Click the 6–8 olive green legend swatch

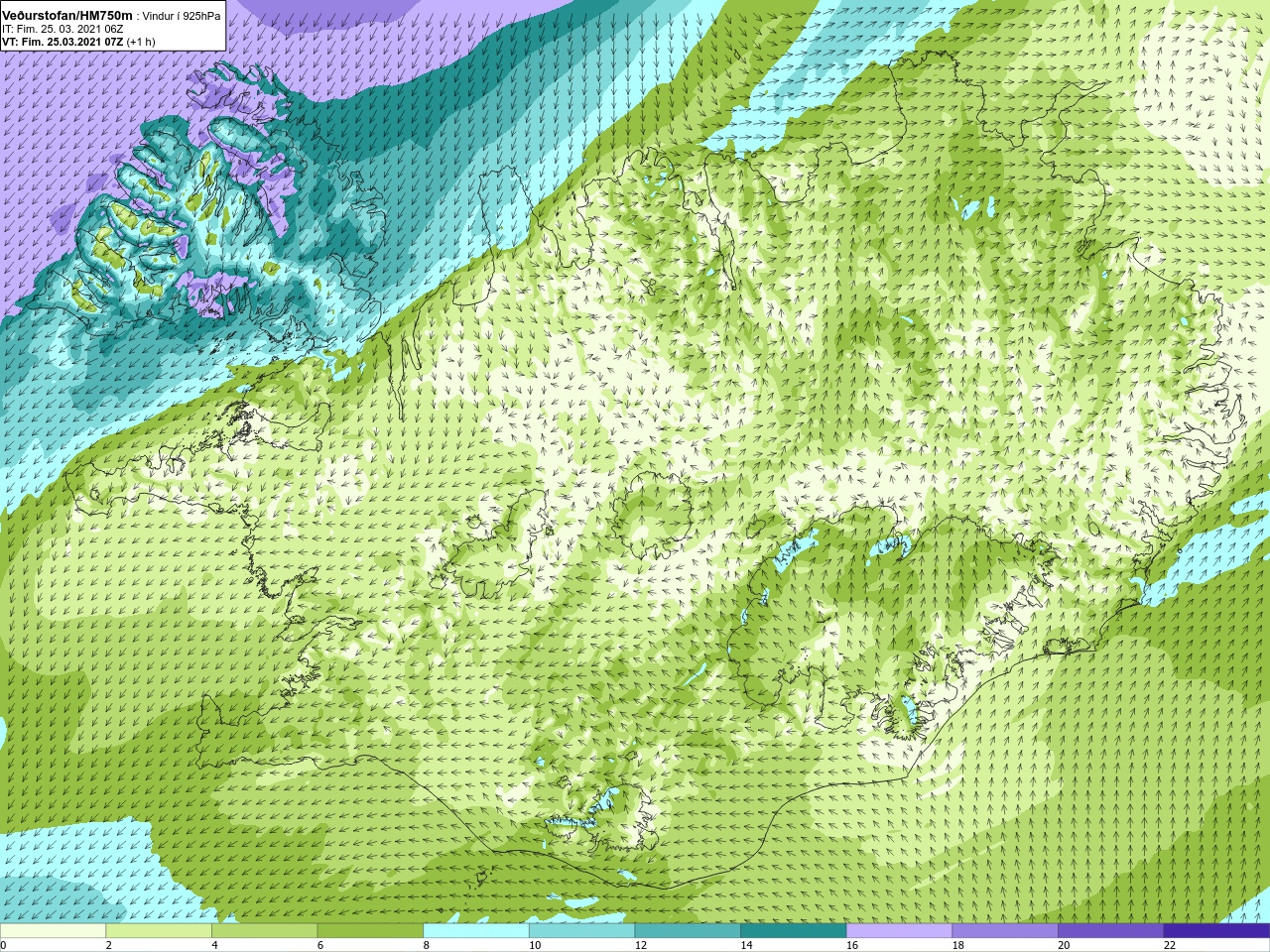[x=370, y=931]
